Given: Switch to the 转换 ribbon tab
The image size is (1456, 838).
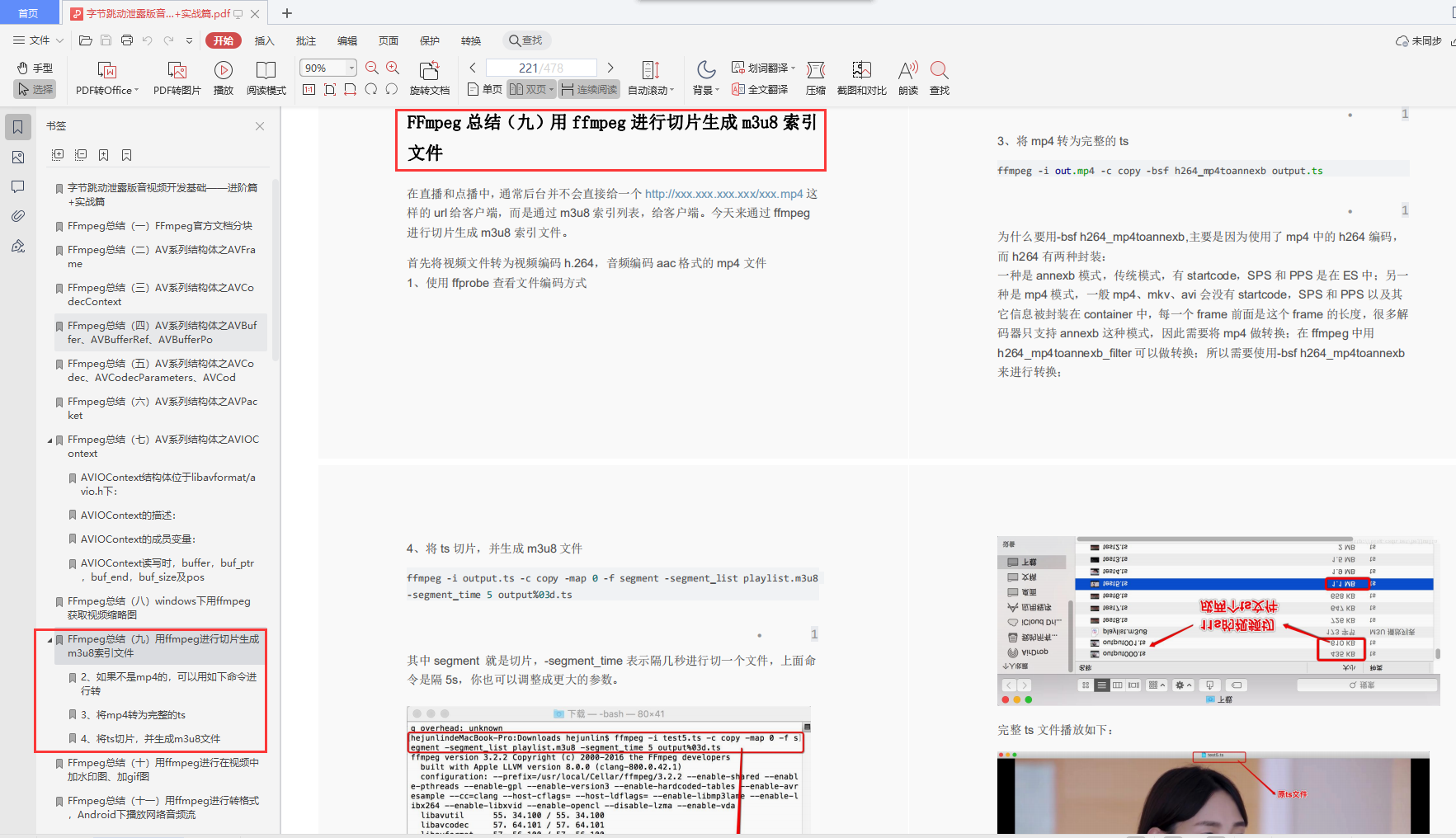Looking at the screenshot, I should (x=471, y=40).
